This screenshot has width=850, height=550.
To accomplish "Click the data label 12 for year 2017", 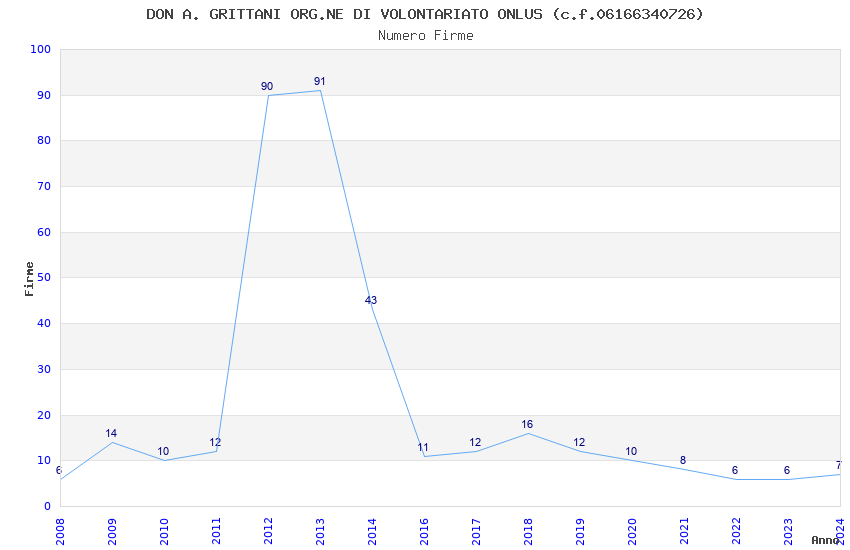I will pos(475,443).
